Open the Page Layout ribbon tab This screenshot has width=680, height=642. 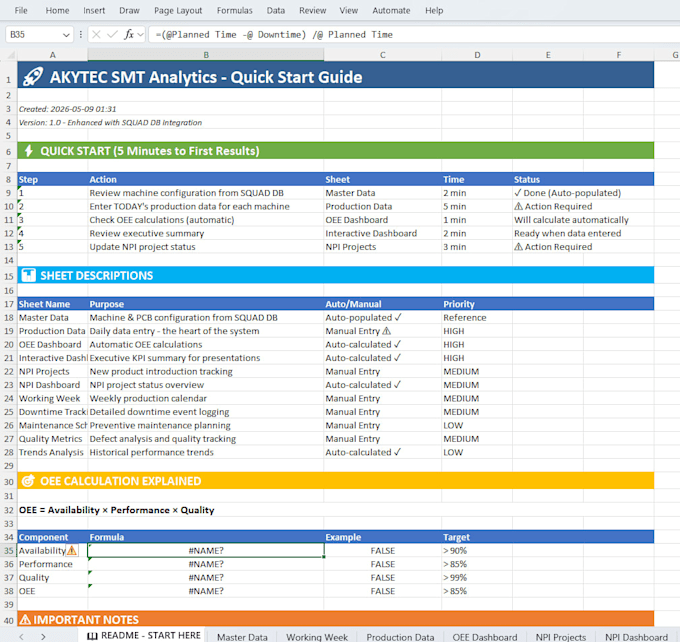point(178,10)
